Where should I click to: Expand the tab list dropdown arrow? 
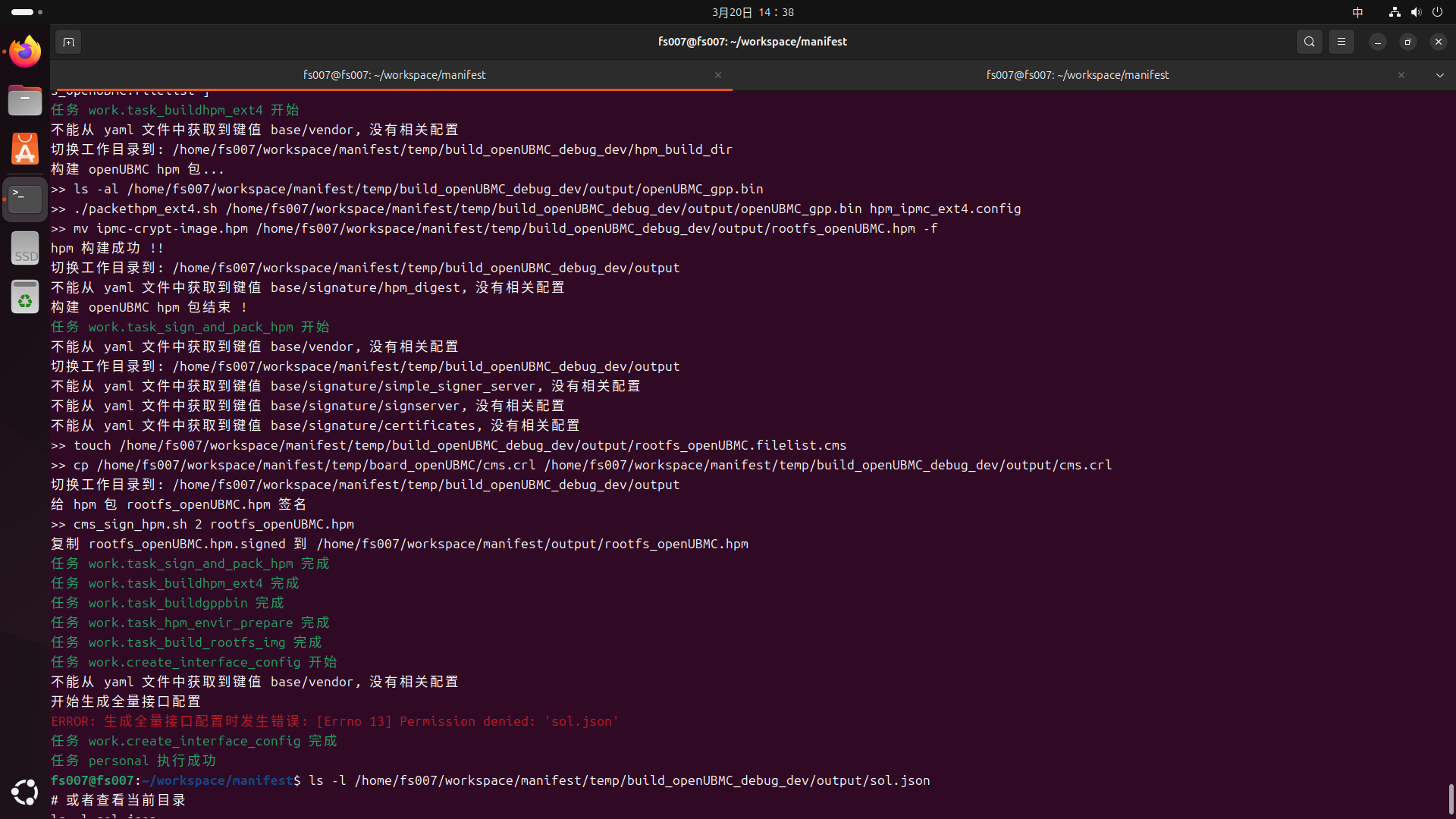pos(1440,75)
